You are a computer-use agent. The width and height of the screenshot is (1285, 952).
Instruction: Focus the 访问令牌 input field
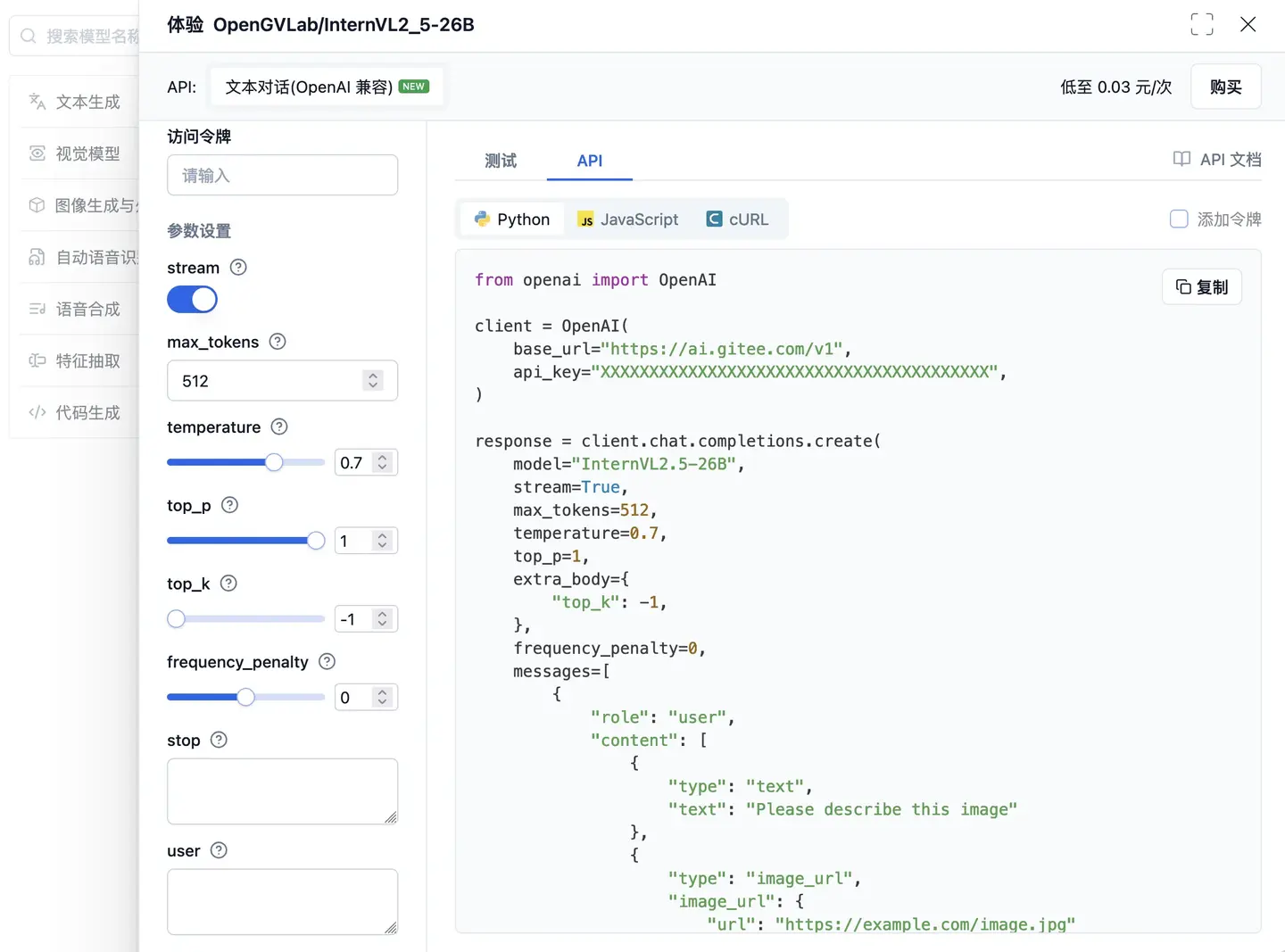click(x=282, y=175)
